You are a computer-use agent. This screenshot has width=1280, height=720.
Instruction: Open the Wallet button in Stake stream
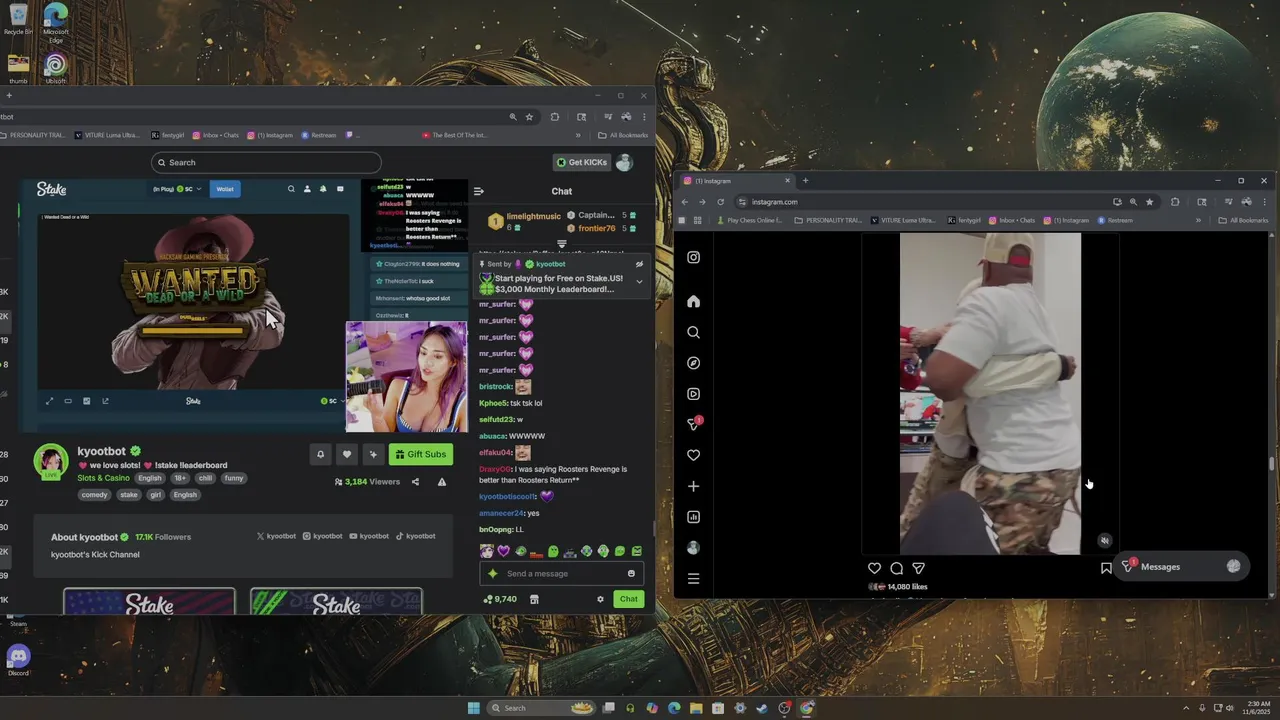click(x=225, y=189)
